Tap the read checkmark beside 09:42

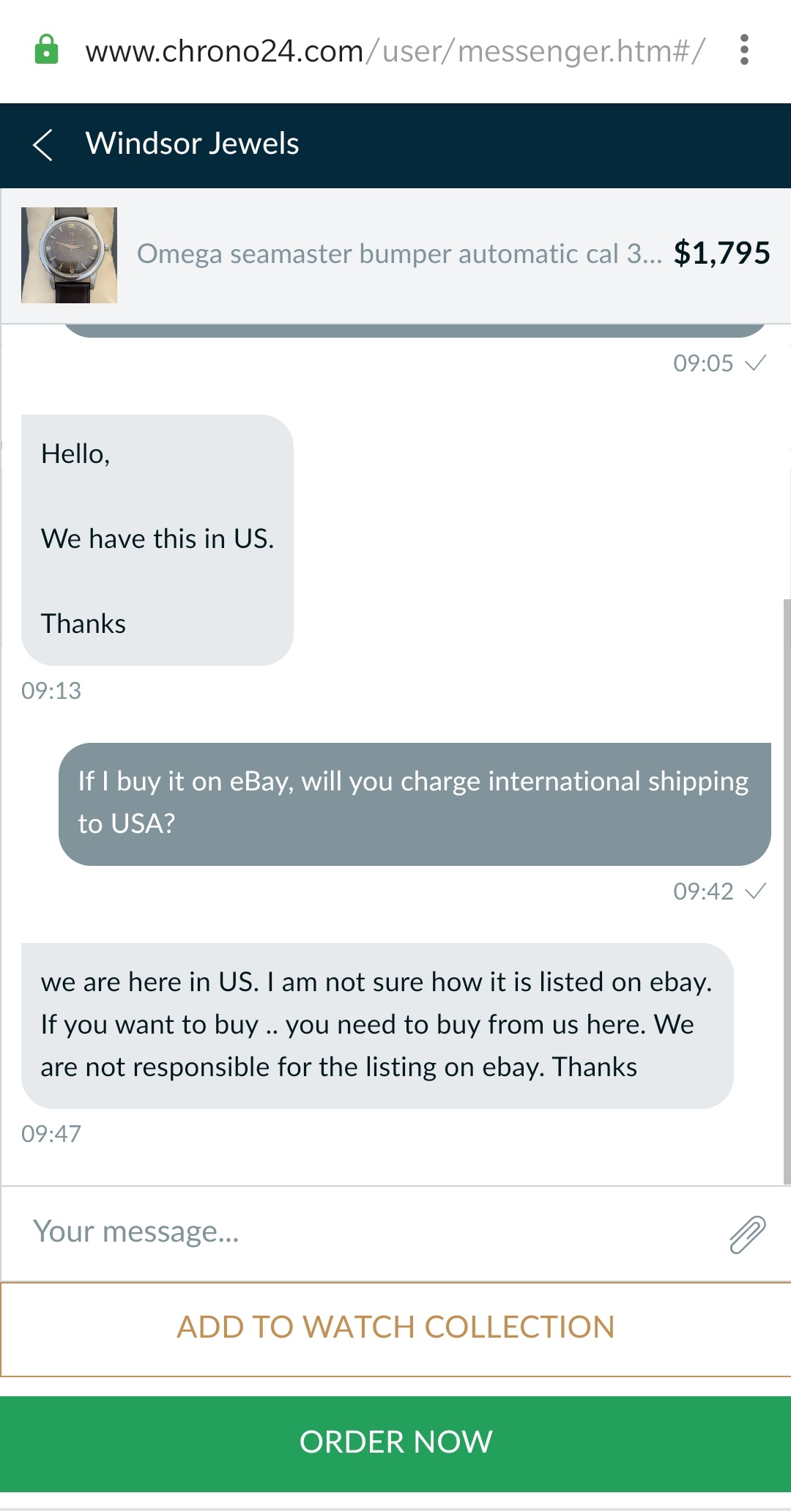(755, 891)
